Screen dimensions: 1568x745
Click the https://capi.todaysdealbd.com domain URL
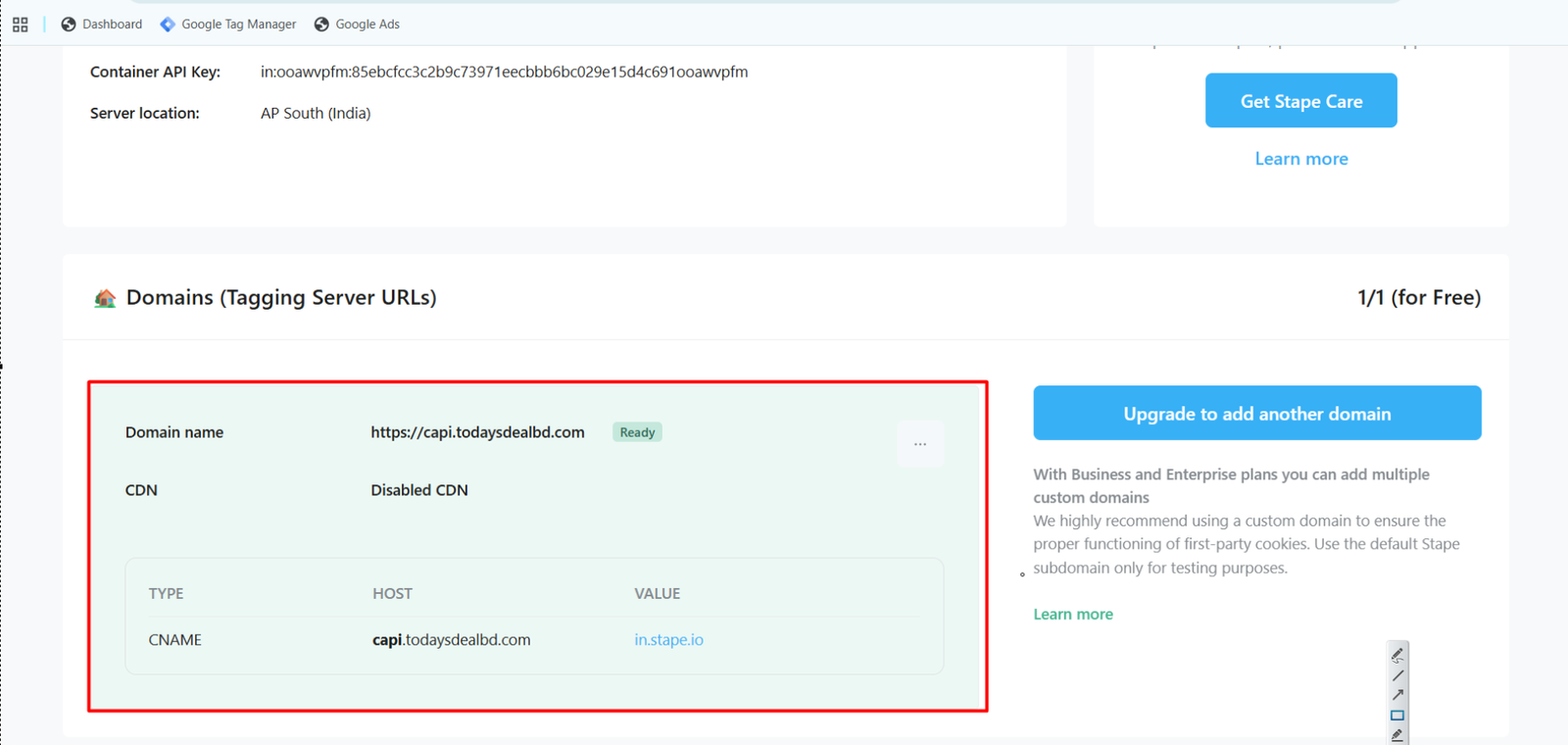[477, 432]
